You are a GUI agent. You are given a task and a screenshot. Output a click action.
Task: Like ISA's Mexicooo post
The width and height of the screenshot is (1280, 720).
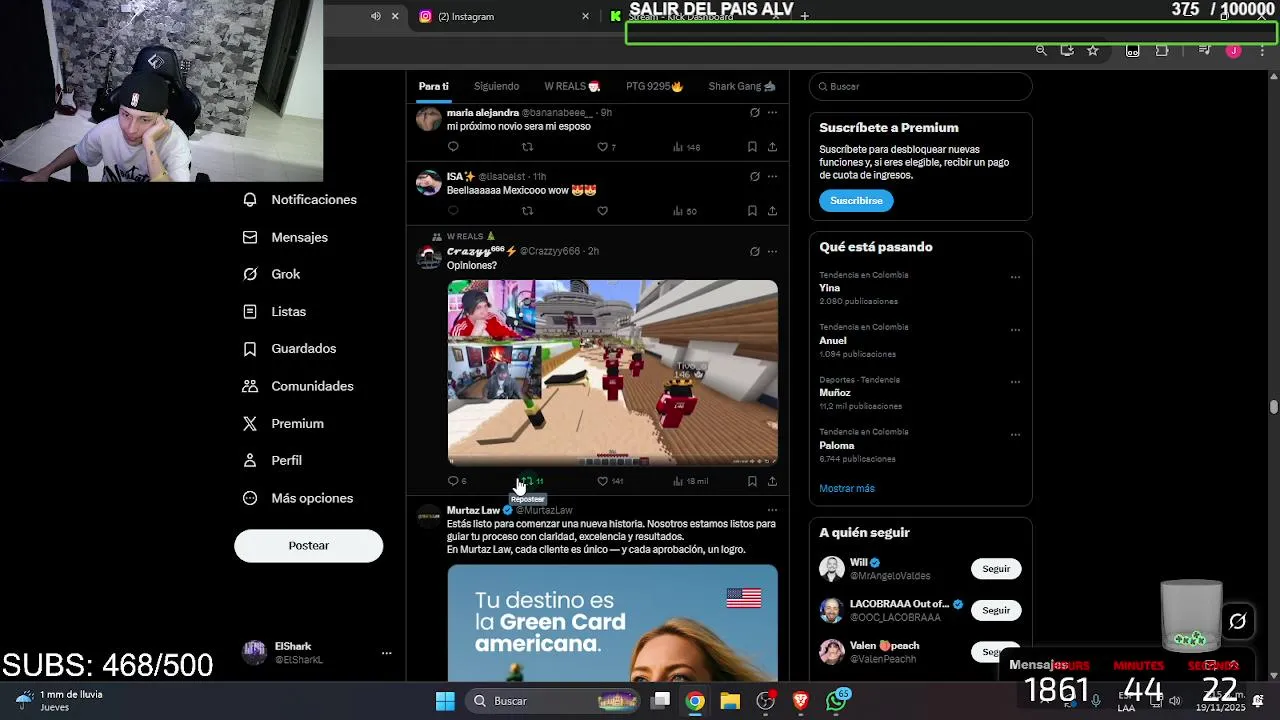click(x=602, y=211)
